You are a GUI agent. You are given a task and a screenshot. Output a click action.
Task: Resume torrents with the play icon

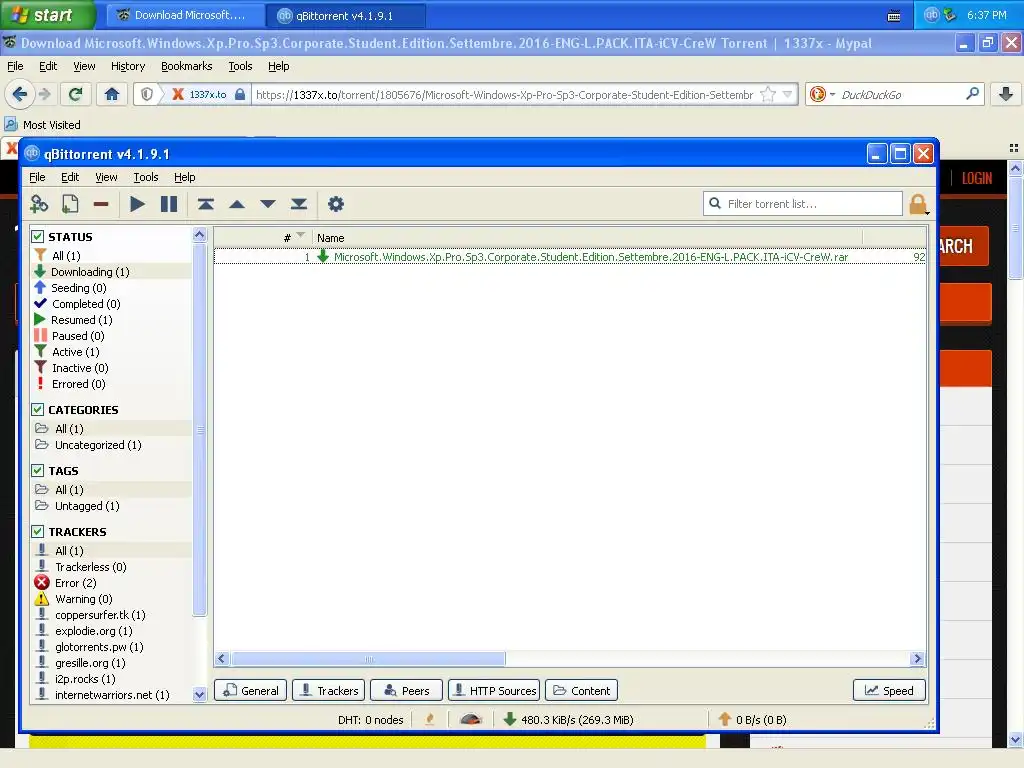(137, 204)
